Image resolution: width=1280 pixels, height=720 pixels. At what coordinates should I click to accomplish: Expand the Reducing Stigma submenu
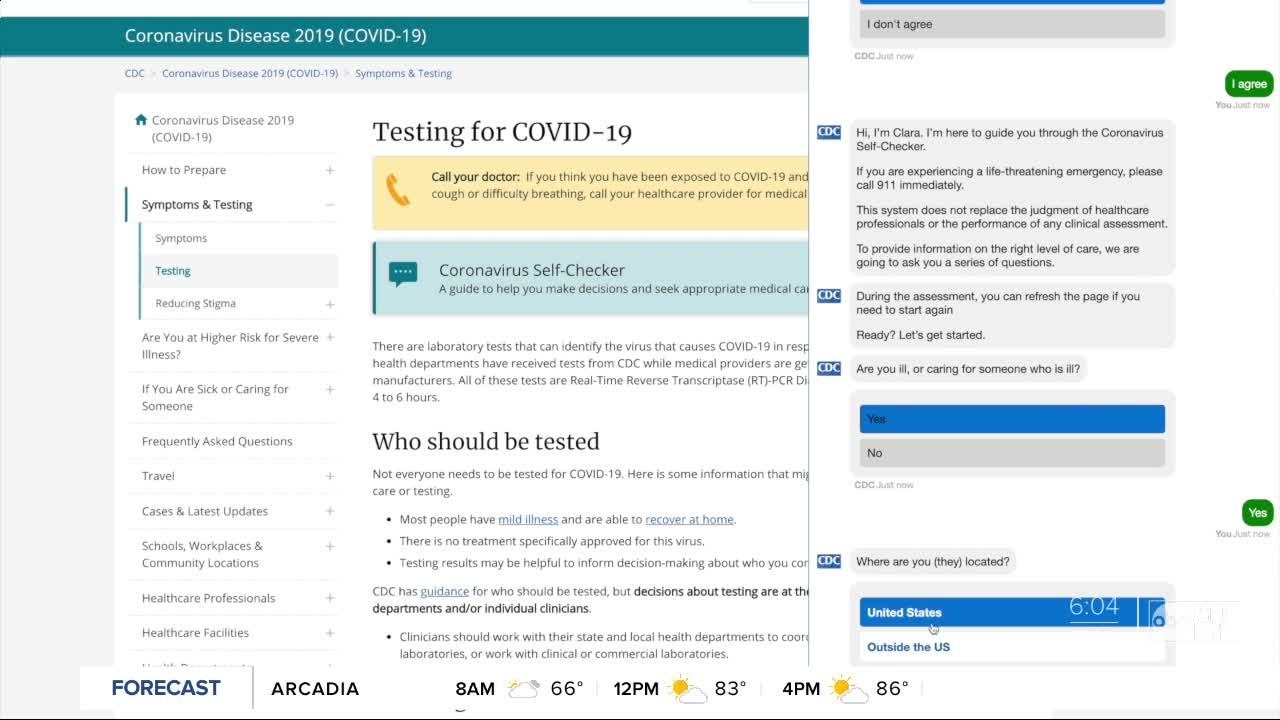pyautogui.click(x=330, y=304)
